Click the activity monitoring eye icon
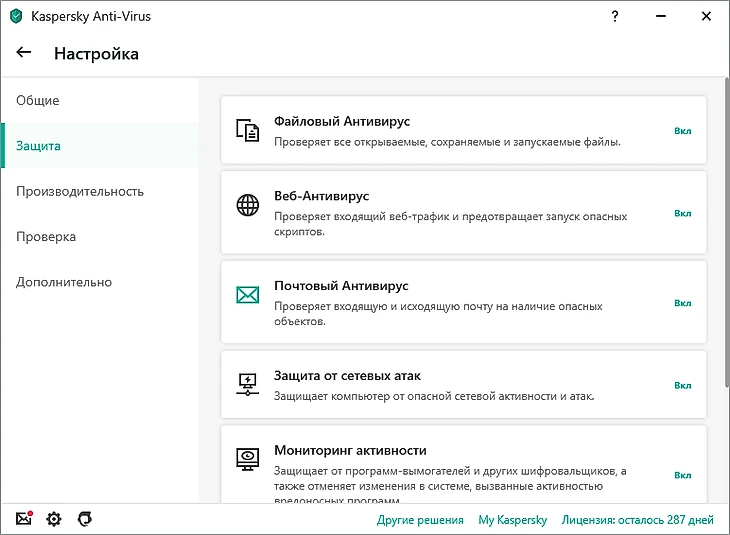This screenshot has width=730, height=535. pyautogui.click(x=247, y=459)
